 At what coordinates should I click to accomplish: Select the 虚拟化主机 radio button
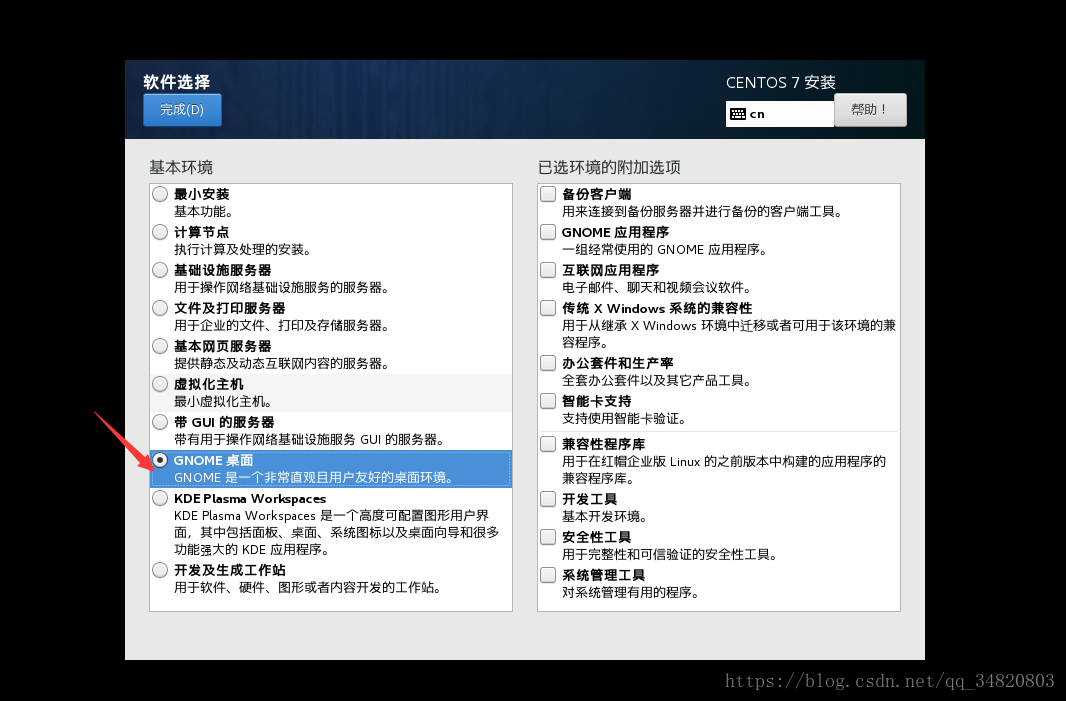(160, 384)
